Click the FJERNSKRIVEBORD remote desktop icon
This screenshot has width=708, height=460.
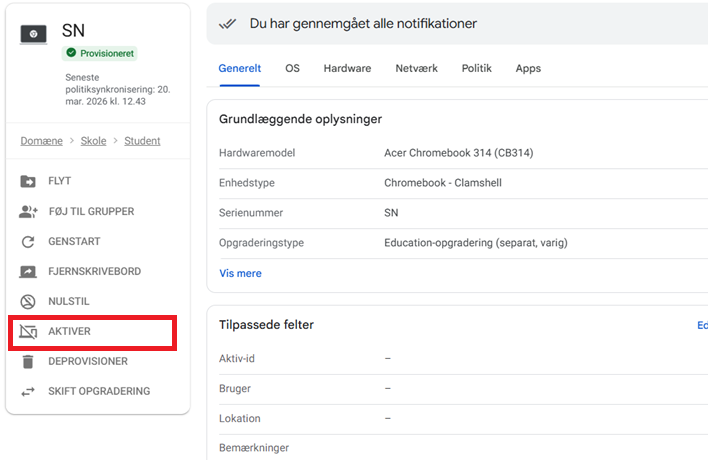(x=28, y=271)
